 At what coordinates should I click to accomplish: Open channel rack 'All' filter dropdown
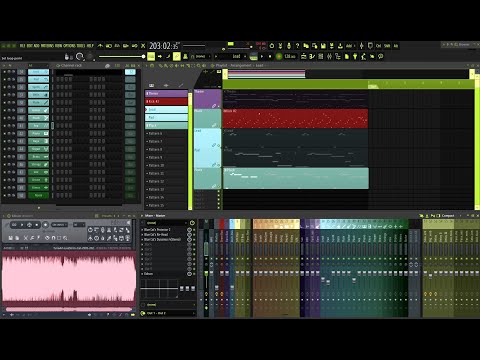[x=37, y=66]
